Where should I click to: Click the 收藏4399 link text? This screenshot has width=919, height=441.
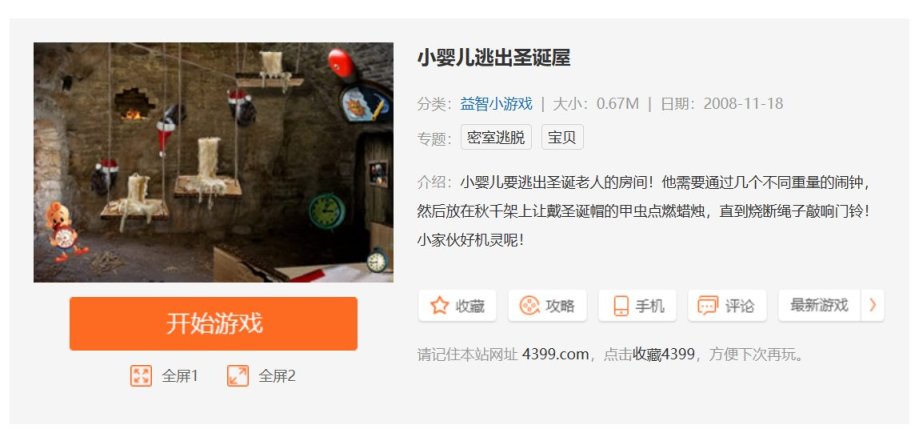[663, 354]
